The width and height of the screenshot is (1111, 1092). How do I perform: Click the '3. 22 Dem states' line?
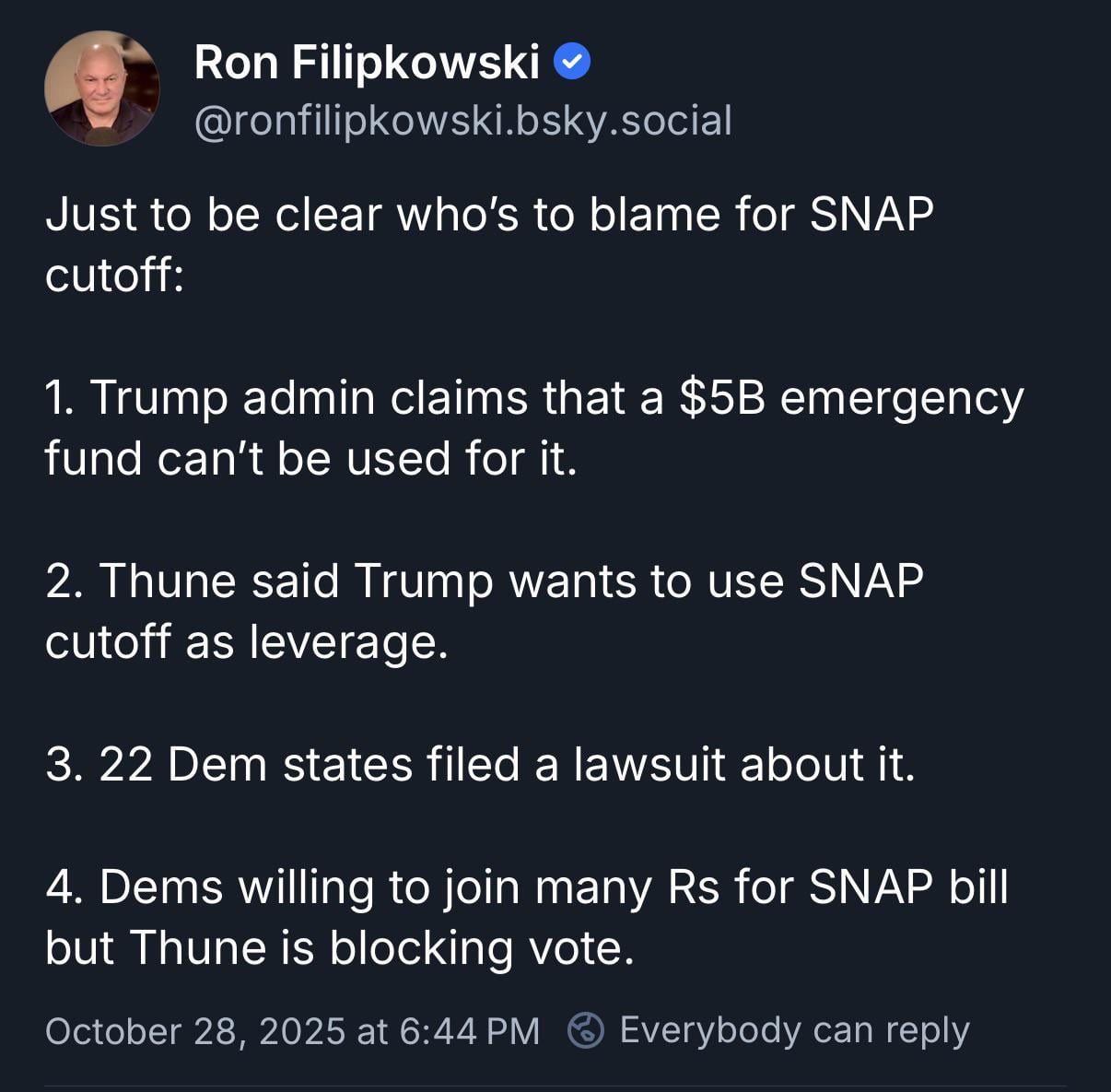click(x=479, y=764)
